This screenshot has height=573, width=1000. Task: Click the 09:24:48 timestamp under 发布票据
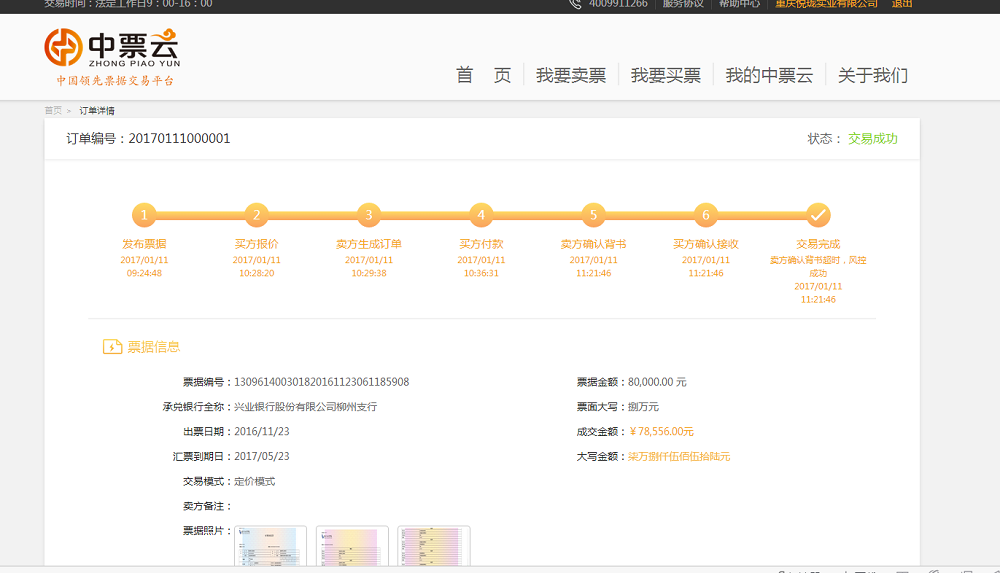(144, 273)
